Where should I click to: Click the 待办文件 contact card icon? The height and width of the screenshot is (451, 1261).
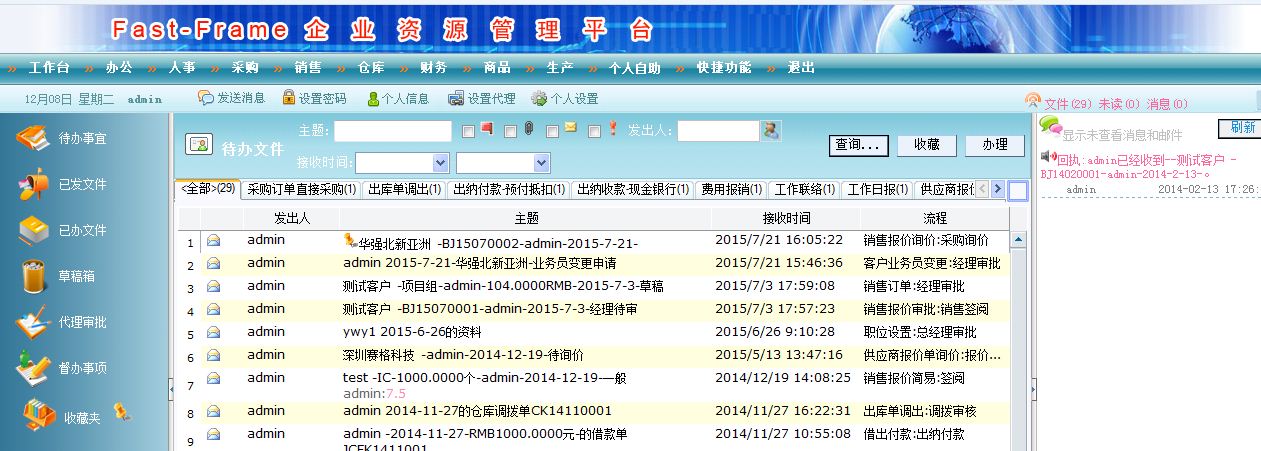pyautogui.click(x=199, y=145)
